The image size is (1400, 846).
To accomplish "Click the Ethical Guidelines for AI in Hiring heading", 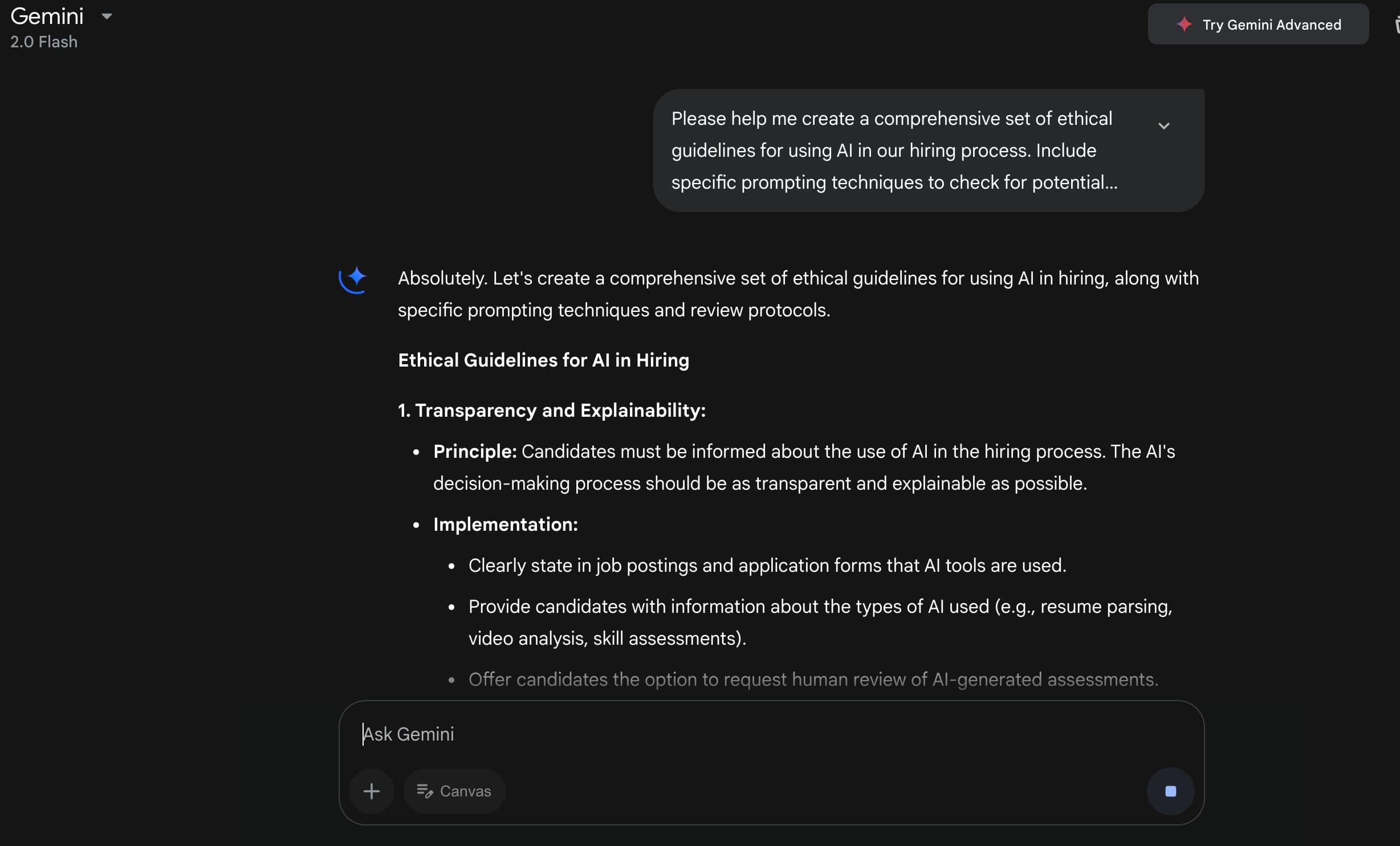I will 543,360.
